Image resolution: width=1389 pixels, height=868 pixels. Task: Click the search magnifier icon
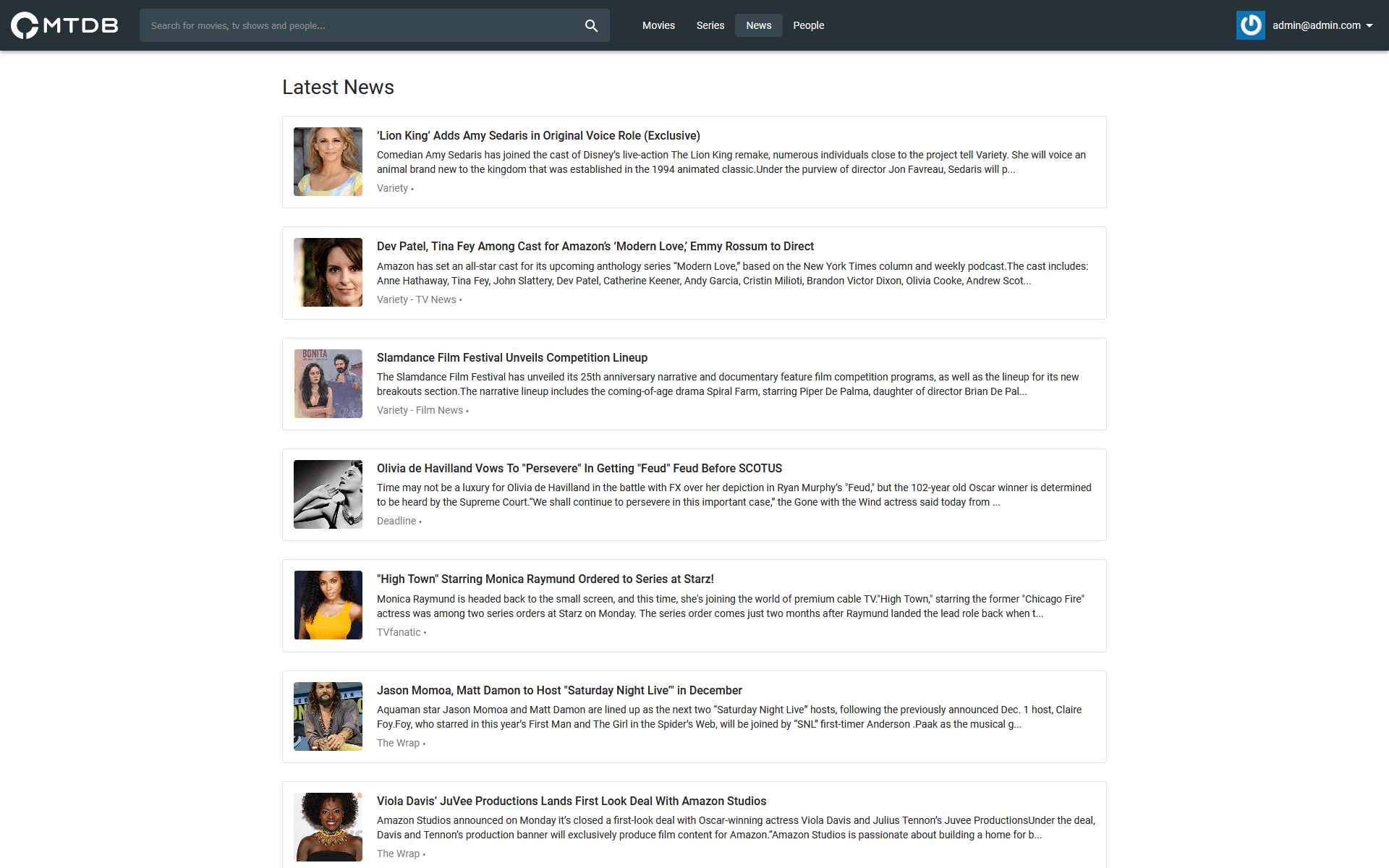590,25
